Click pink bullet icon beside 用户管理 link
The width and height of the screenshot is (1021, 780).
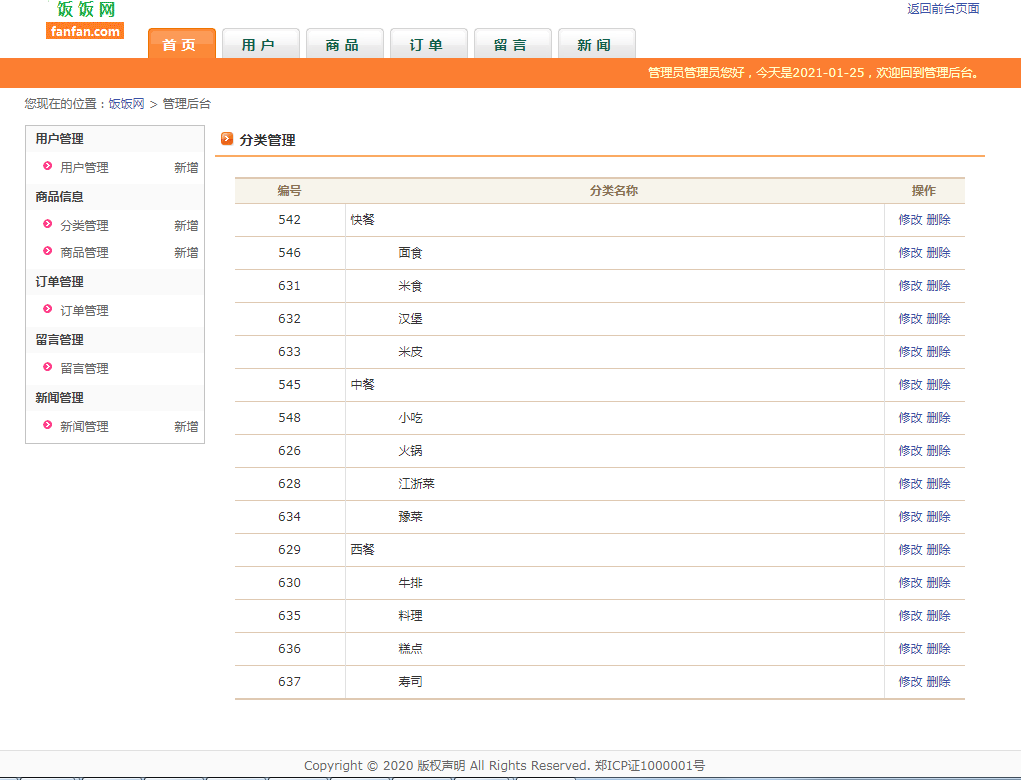(x=48, y=166)
